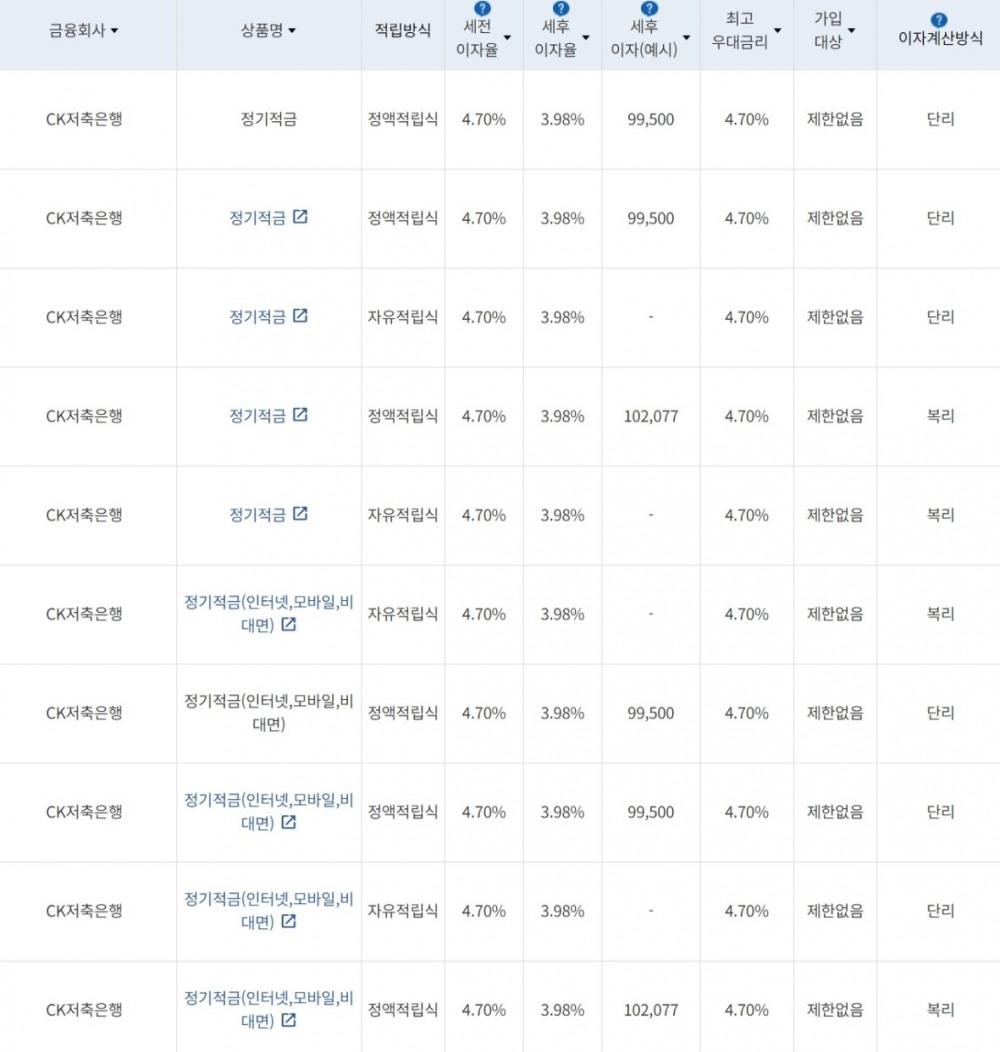Open the sort dropdown on the 금융회사 column
Image resolution: width=1000 pixels, height=1052 pixels.
[x=112, y=30]
